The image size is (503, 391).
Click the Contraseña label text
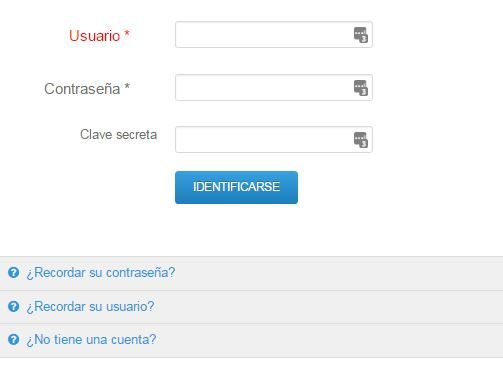pos(82,89)
